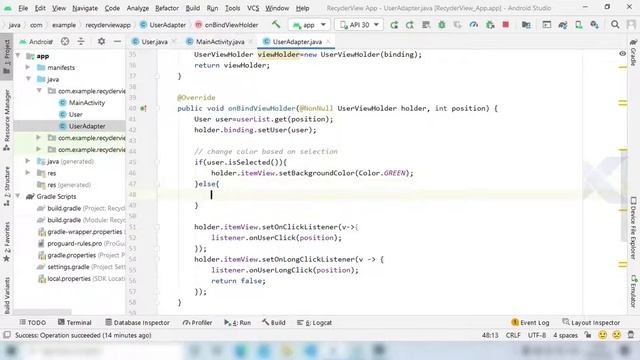Image resolution: width=640 pixels, height=360 pixels.
Task: Open the Run tool window
Action: pyautogui.click(x=238, y=322)
